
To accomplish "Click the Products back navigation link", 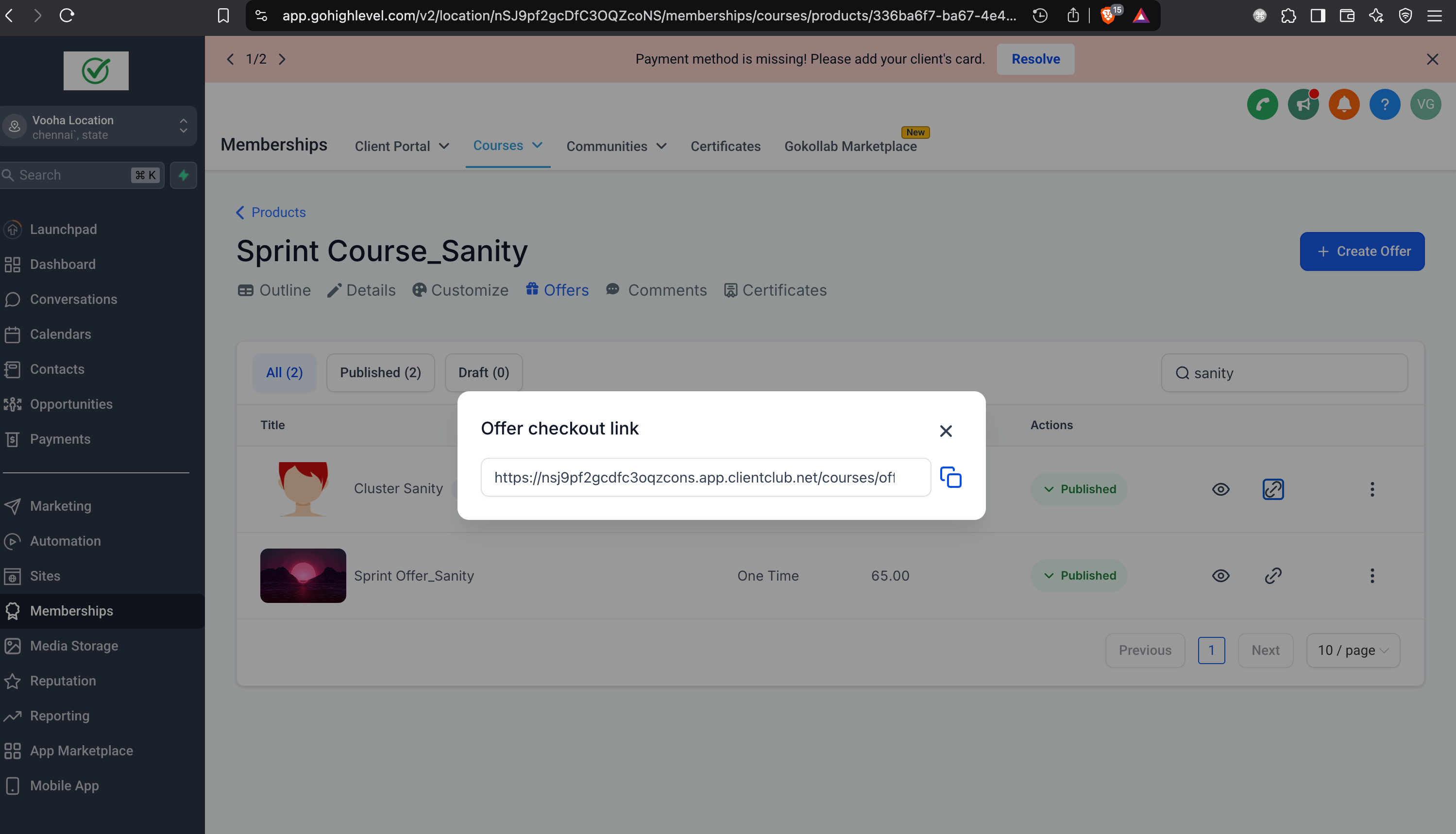I will tap(270, 212).
